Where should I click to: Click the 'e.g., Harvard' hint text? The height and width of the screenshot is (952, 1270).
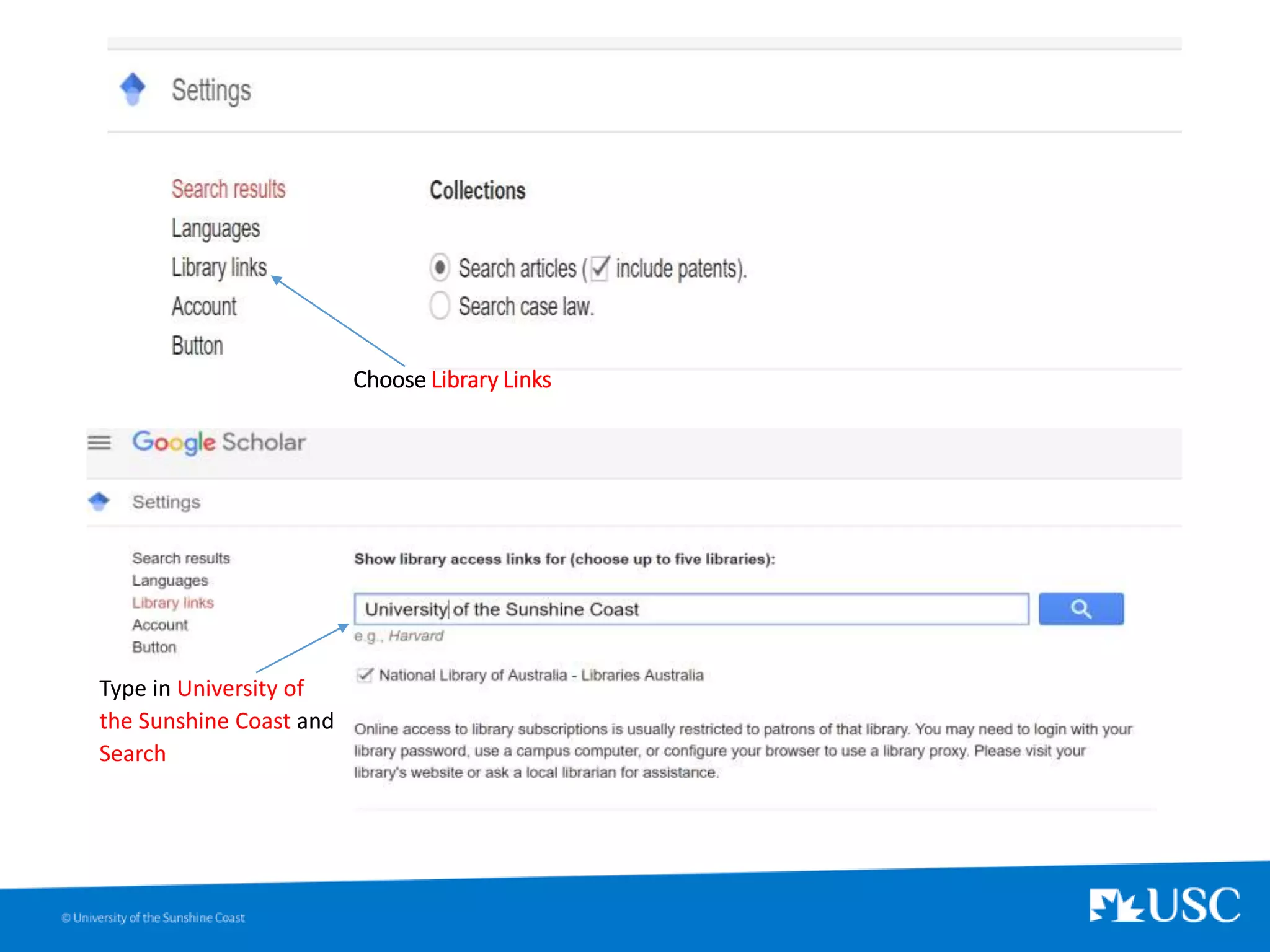[399, 636]
